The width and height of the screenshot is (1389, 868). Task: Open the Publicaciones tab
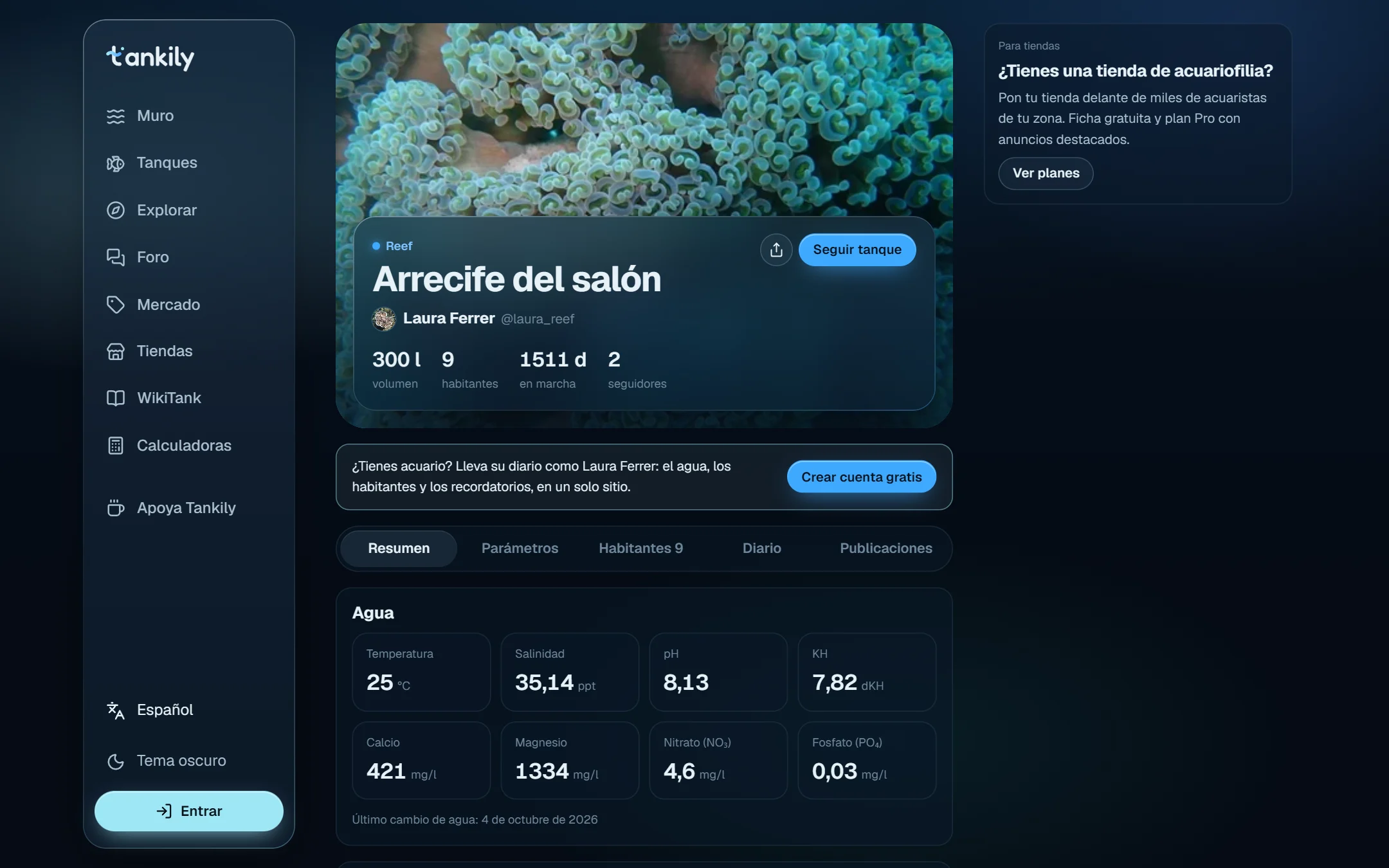[886, 548]
